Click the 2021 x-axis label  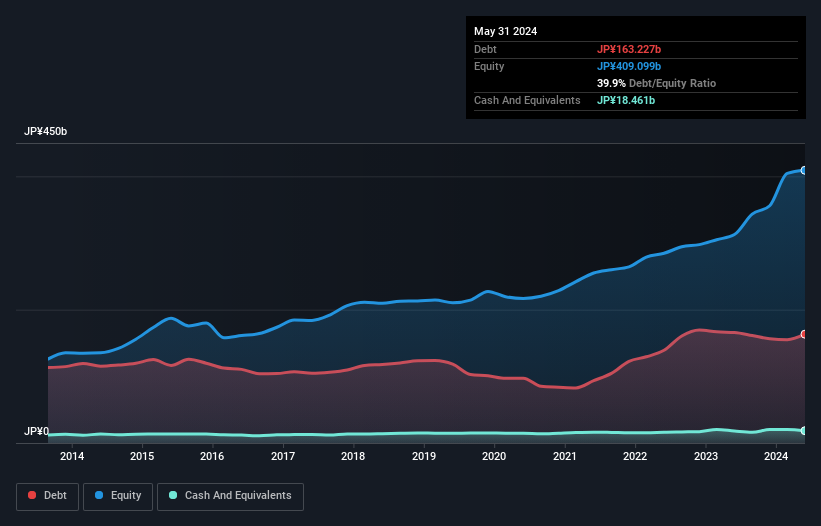tap(564, 456)
